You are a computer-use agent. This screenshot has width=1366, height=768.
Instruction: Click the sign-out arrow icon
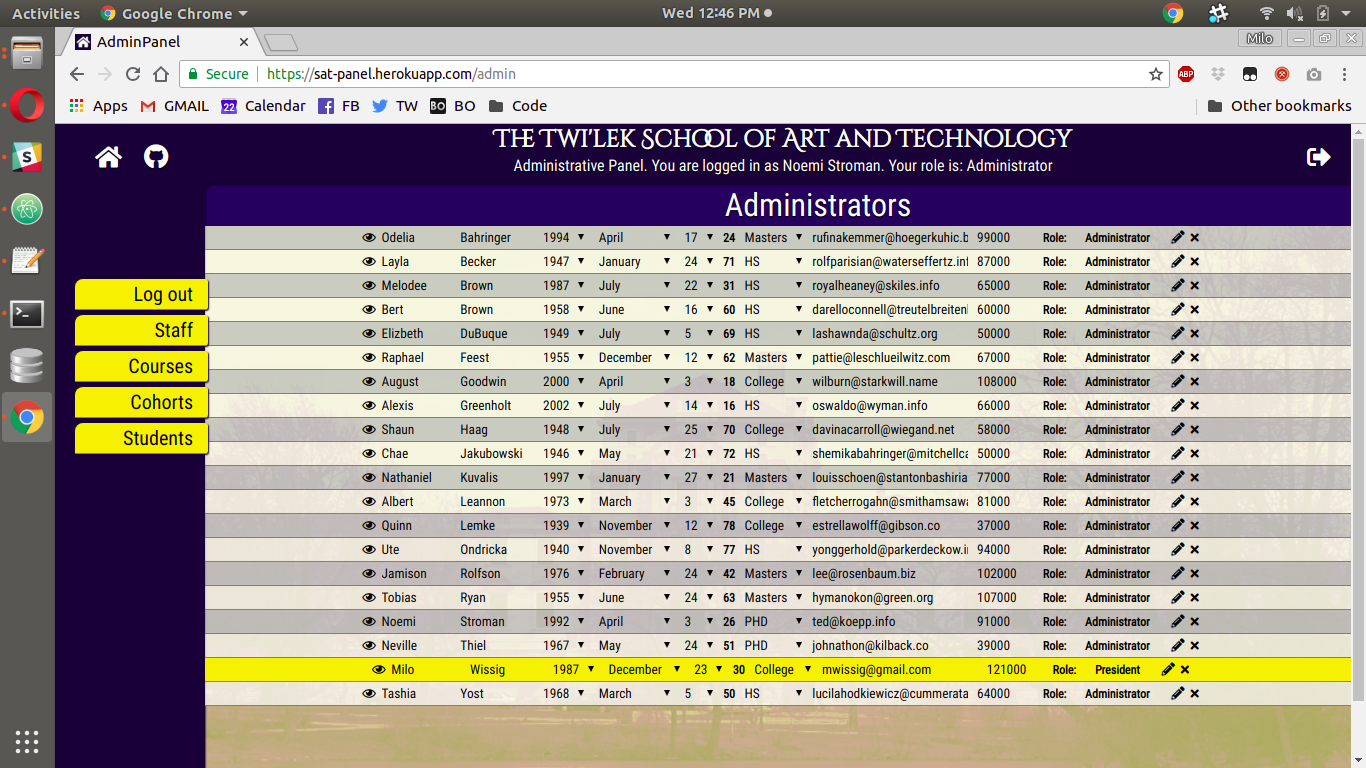pyautogui.click(x=1319, y=157)
